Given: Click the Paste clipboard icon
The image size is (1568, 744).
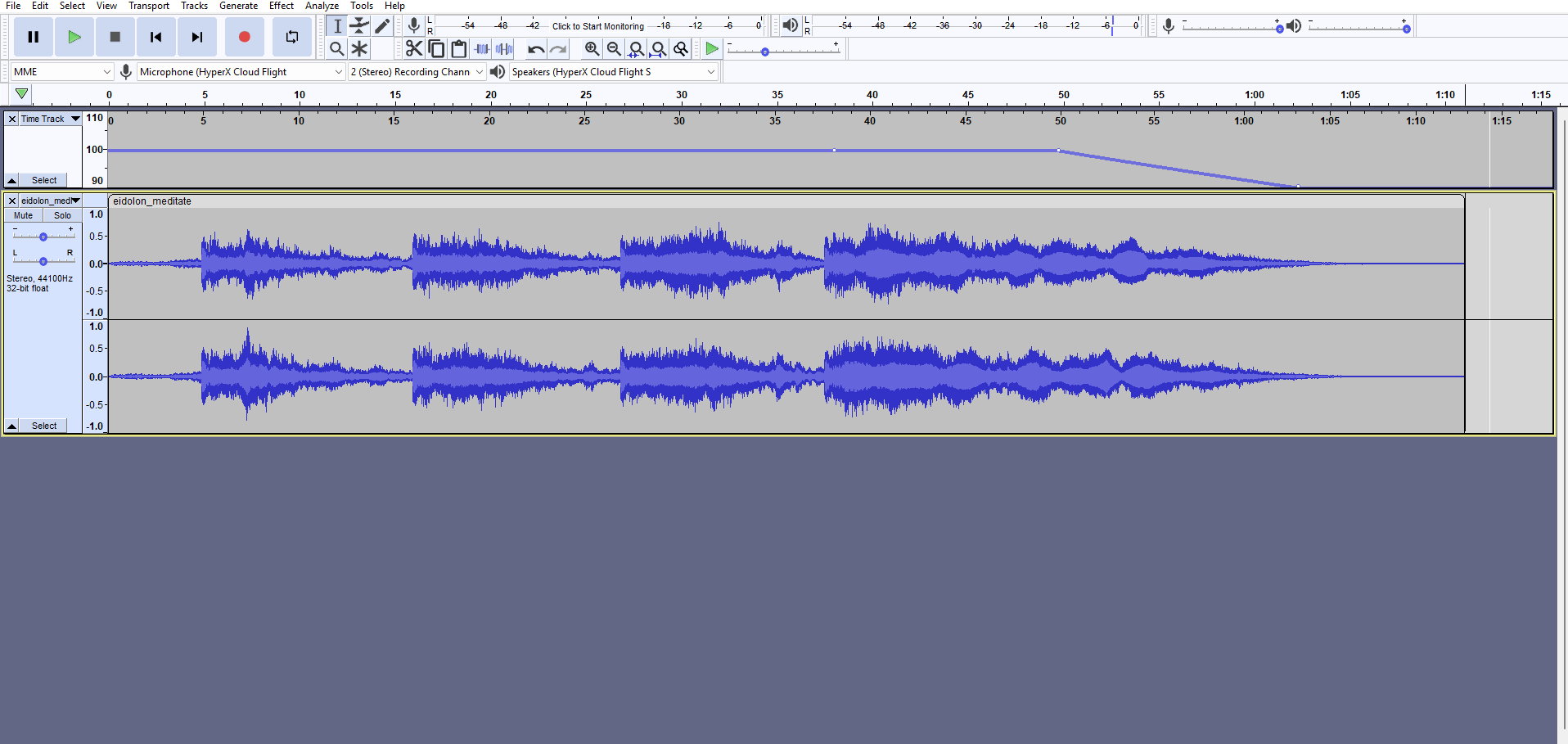Looking at the screenshot, I should (x=459, y=49).
